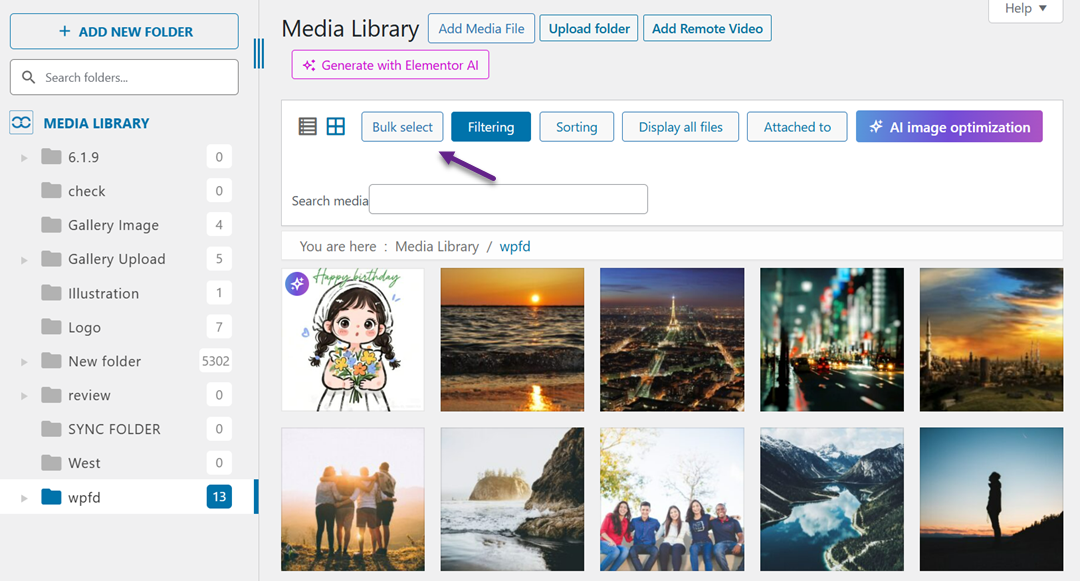
Task: Enable Bulk select mode
Action: (x=401, y=126)
